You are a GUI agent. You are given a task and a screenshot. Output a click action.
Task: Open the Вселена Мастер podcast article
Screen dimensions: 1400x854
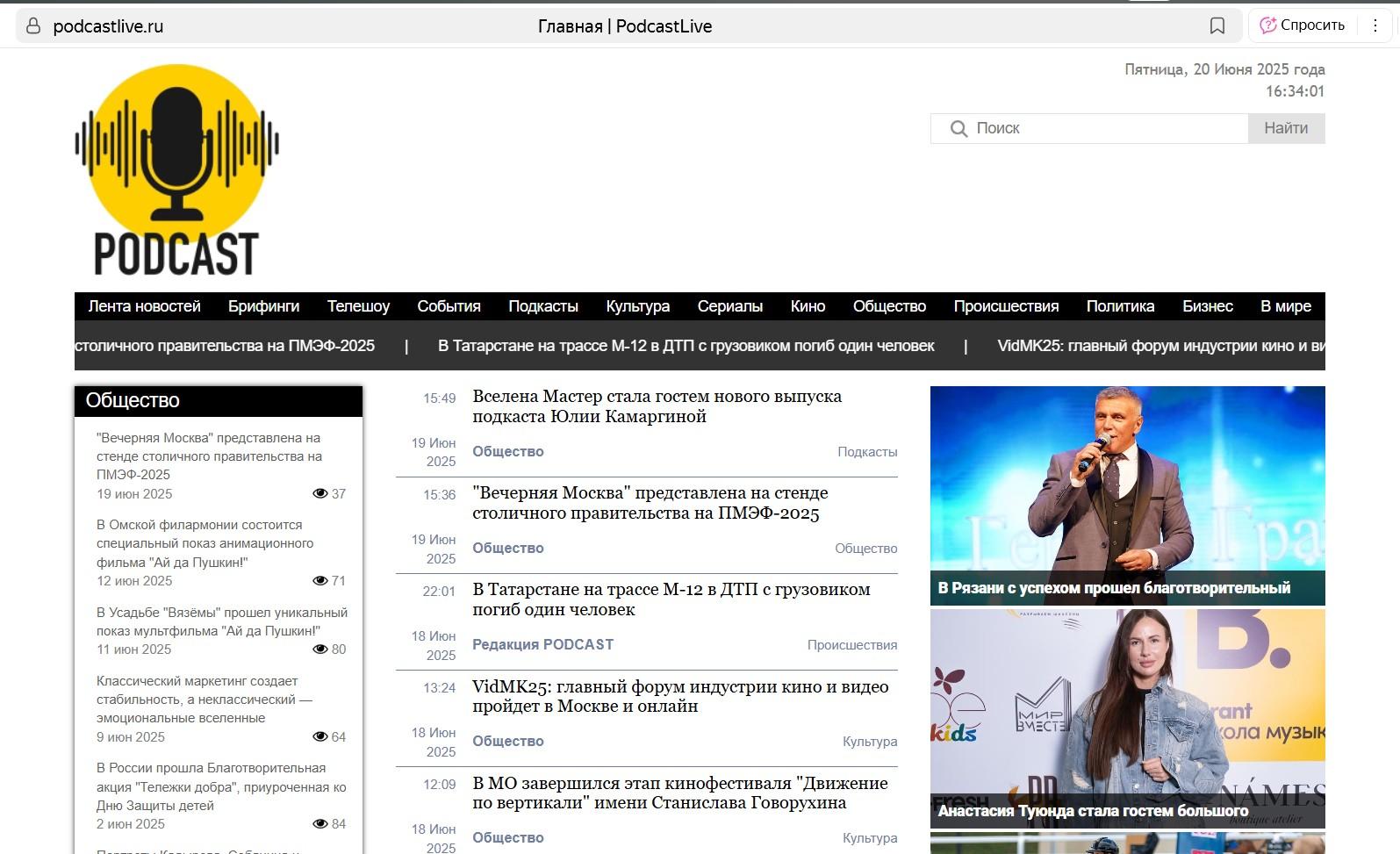(657, 406)
